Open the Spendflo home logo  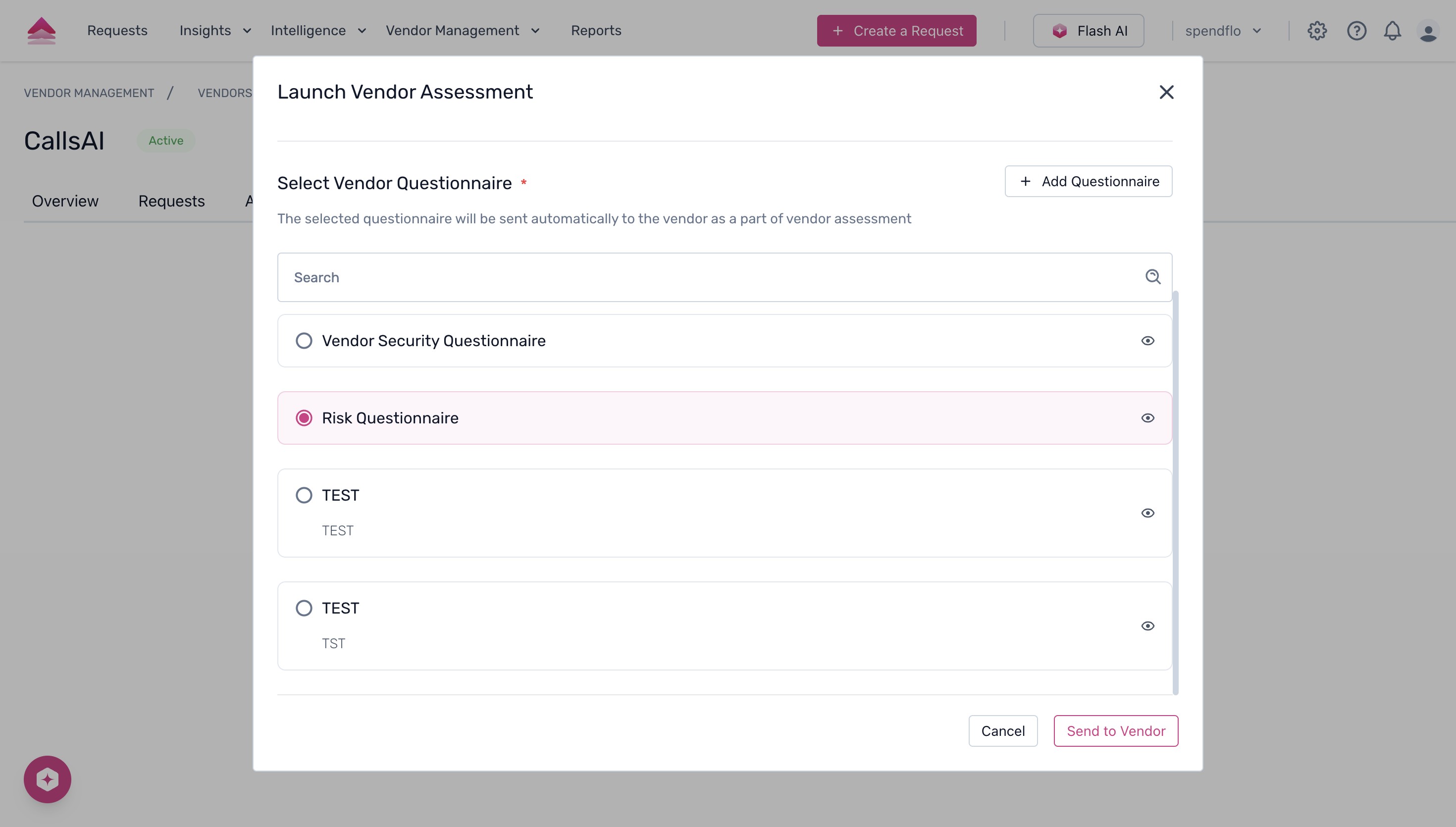click(42, 30)
